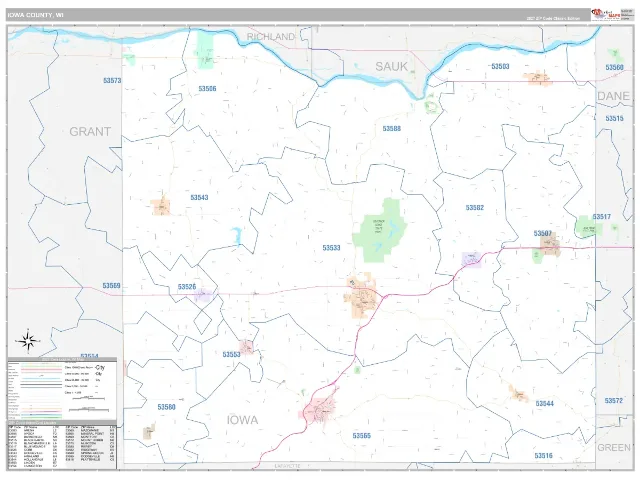The height and width of the screenshot is (480, 640).
Task: Select the GRANT county label
Action: point(90,131)
